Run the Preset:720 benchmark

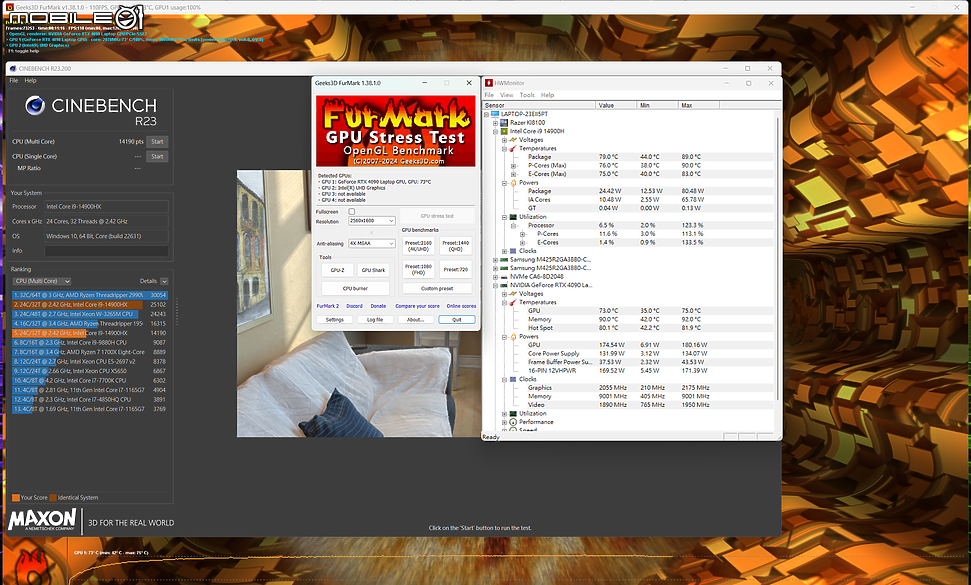coord(456,269)
